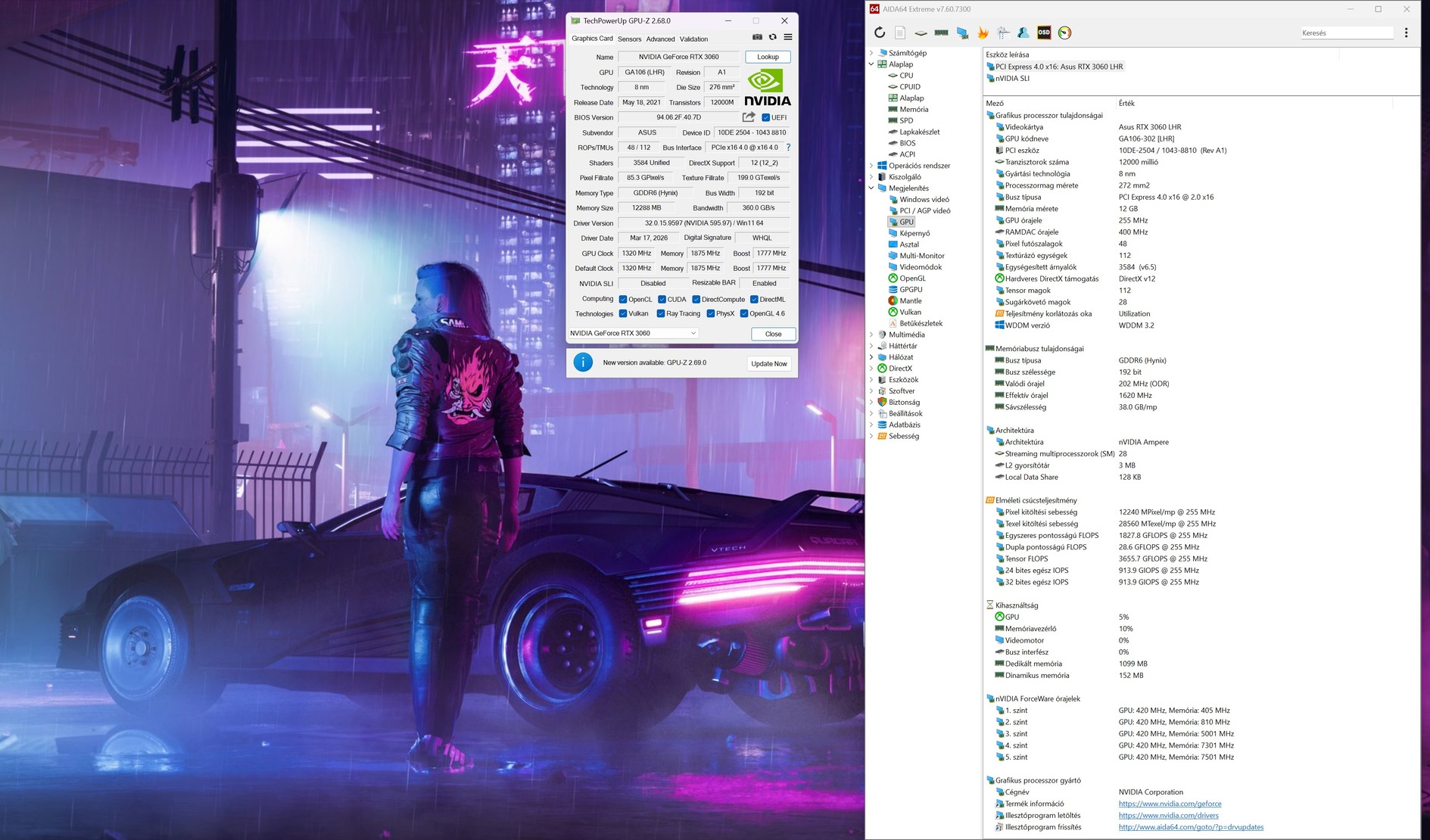Open the nvidia.com/geforce product link
The image size is (1430, 840).
click(x=1170, y=804)
